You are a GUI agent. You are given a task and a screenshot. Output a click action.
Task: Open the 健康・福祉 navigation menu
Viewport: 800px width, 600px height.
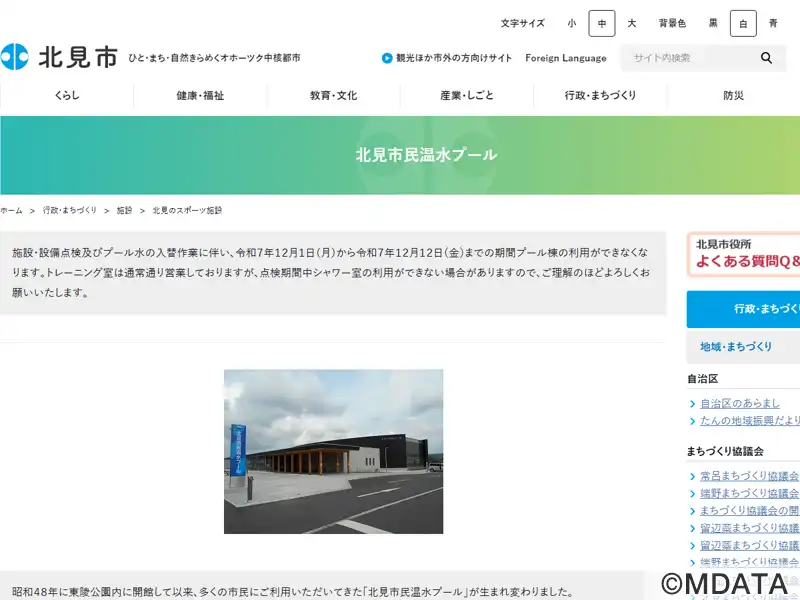click(x=200, y=96)
